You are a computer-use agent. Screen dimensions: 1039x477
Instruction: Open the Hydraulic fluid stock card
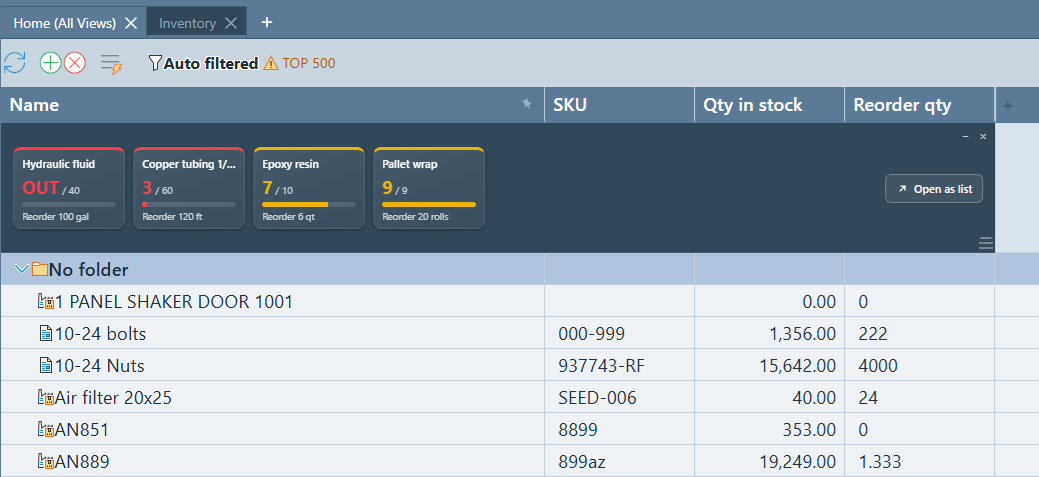69,188
